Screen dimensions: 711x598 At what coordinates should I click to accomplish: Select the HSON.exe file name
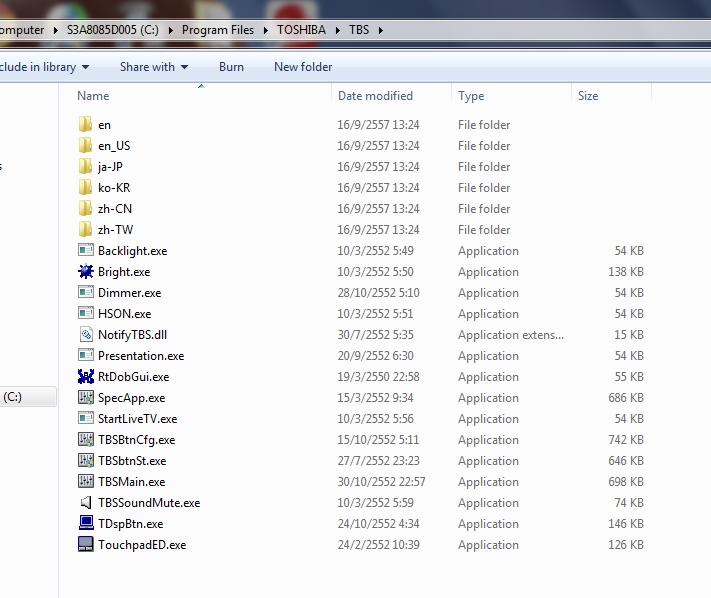pos(125,314)
